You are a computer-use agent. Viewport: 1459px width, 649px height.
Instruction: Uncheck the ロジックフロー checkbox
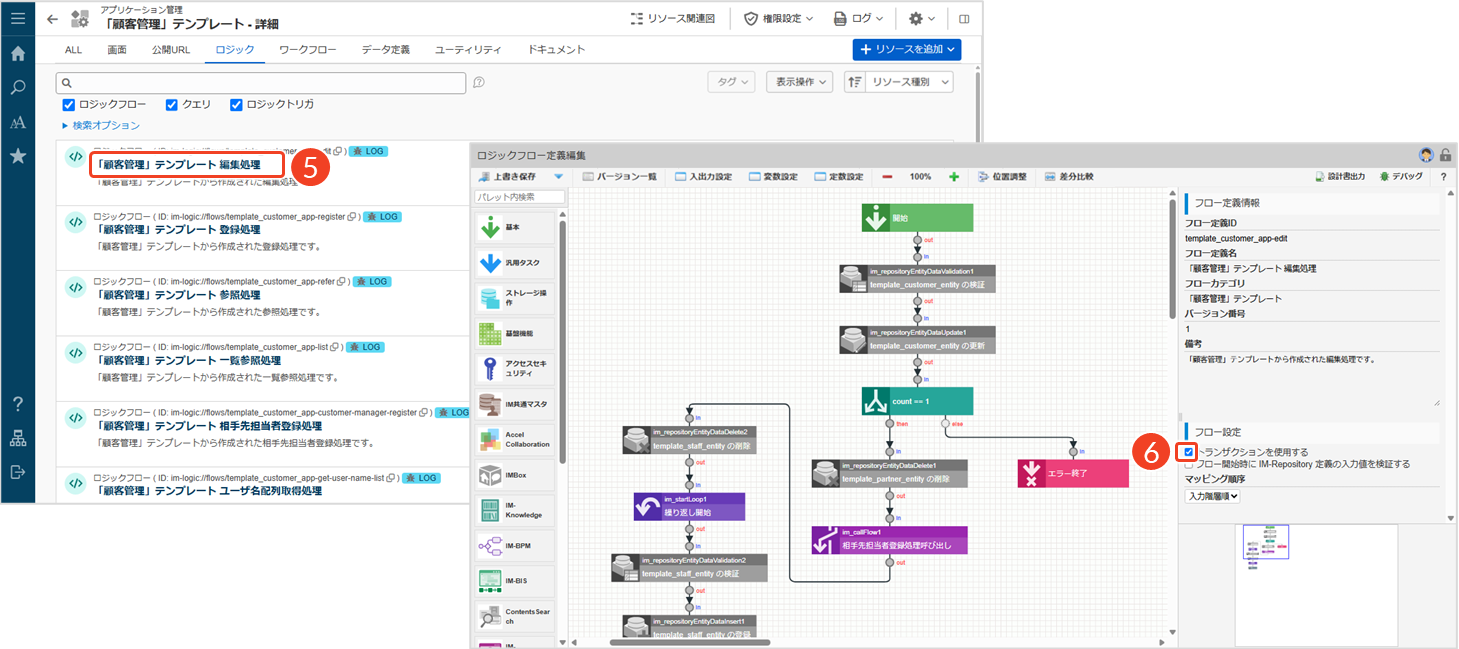(69, 105)
